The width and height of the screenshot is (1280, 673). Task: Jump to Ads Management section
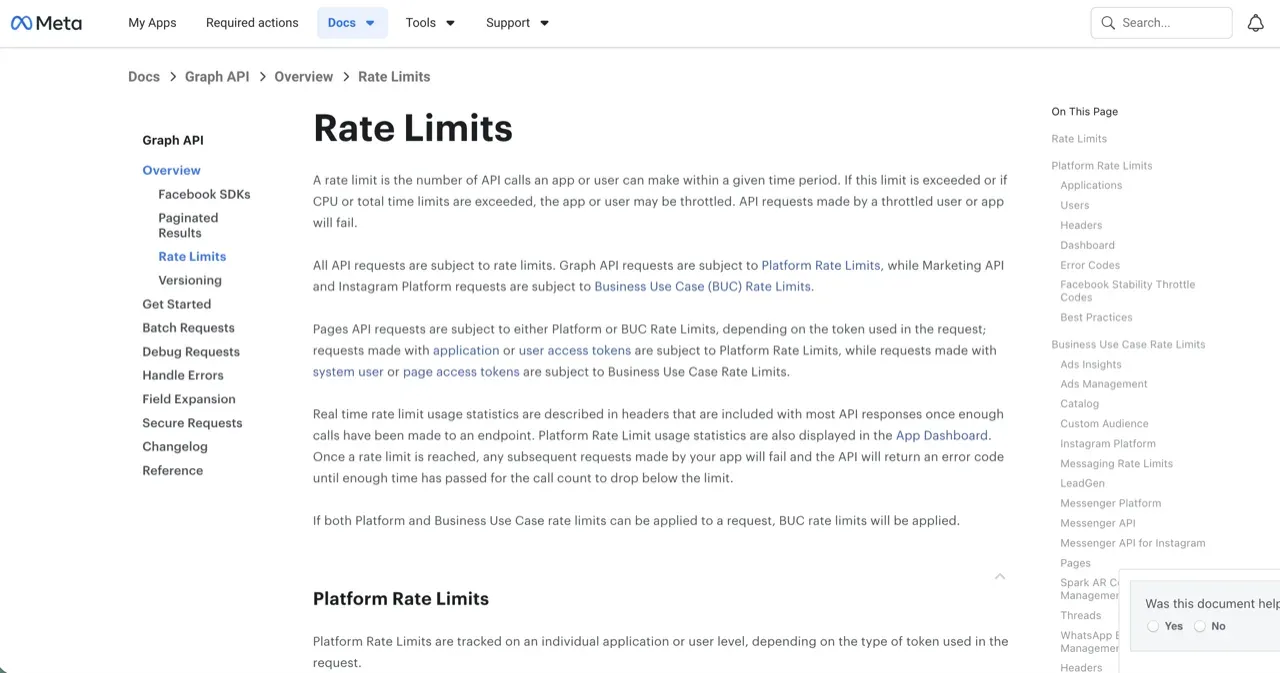tap(1104, 385)
